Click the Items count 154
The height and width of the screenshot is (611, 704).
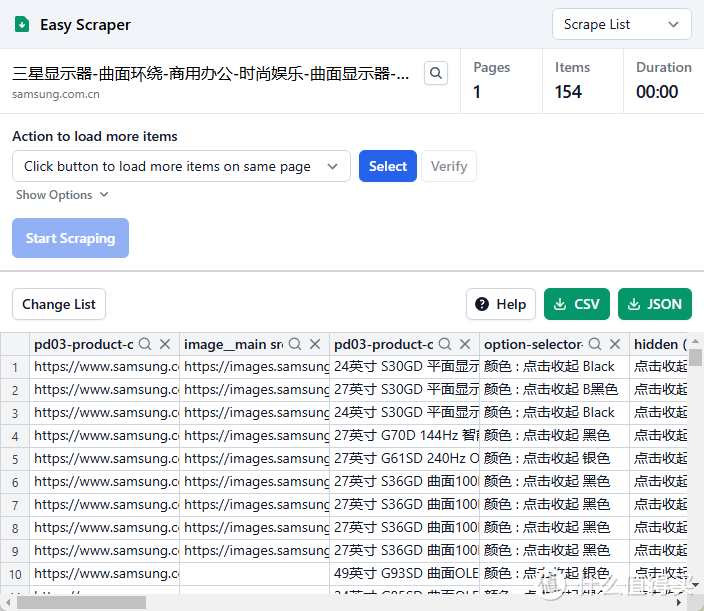[568, 92]
